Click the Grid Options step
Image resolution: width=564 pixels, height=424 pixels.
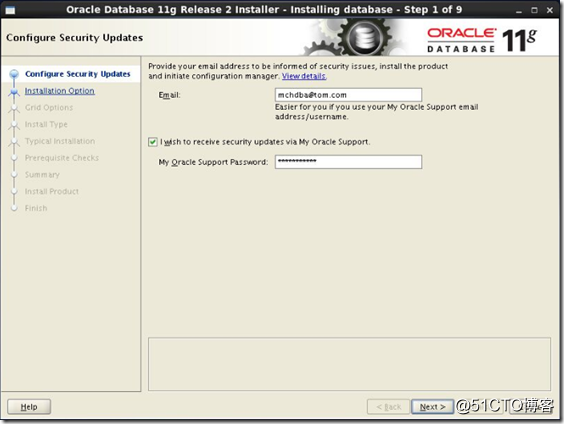pyautogui.click(x=49, y=108)
